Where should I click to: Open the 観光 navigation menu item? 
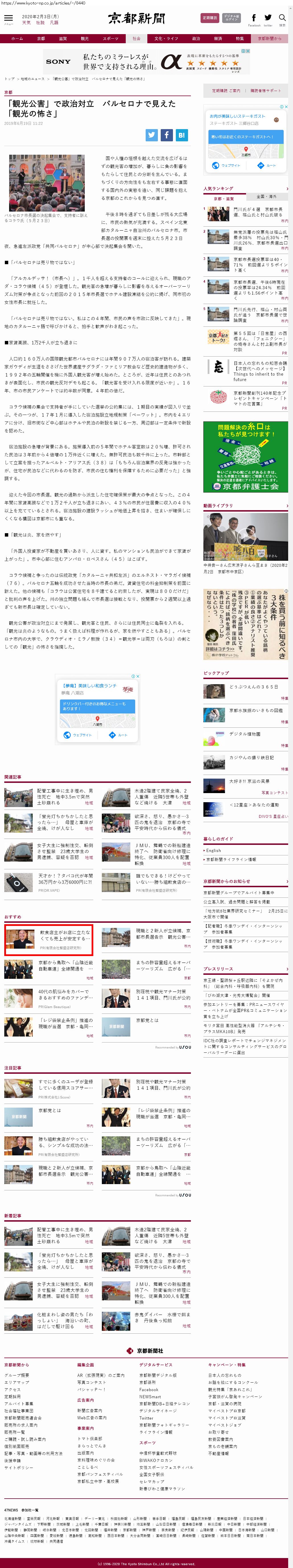point(85,38)
